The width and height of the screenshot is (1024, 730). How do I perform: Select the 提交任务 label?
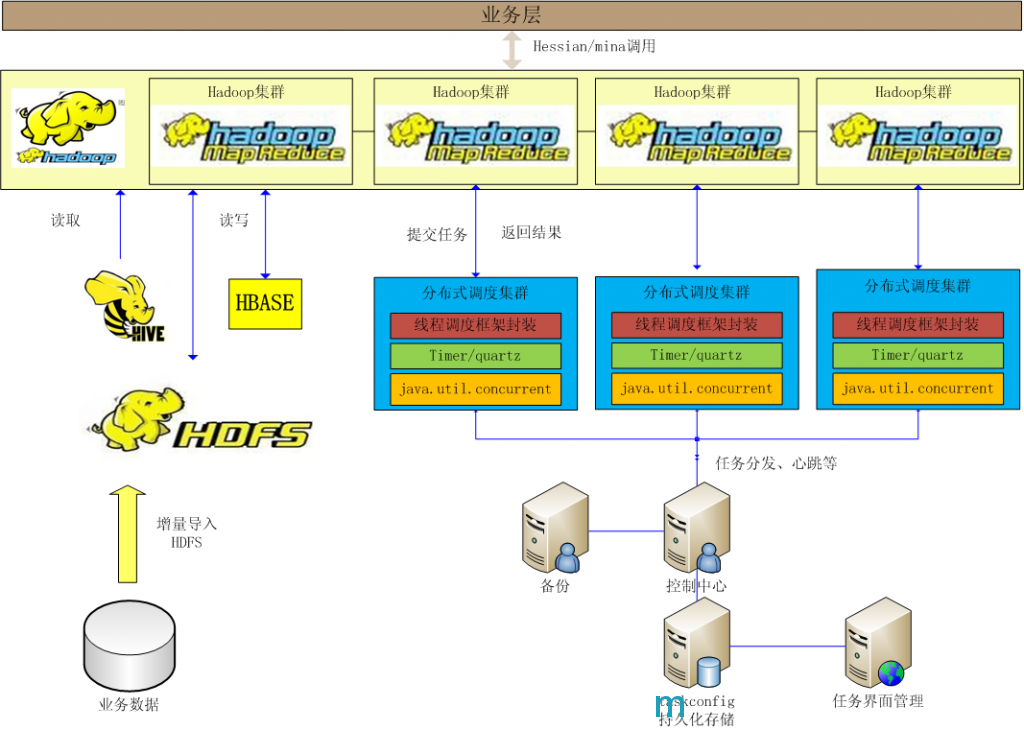pos(436,235)
